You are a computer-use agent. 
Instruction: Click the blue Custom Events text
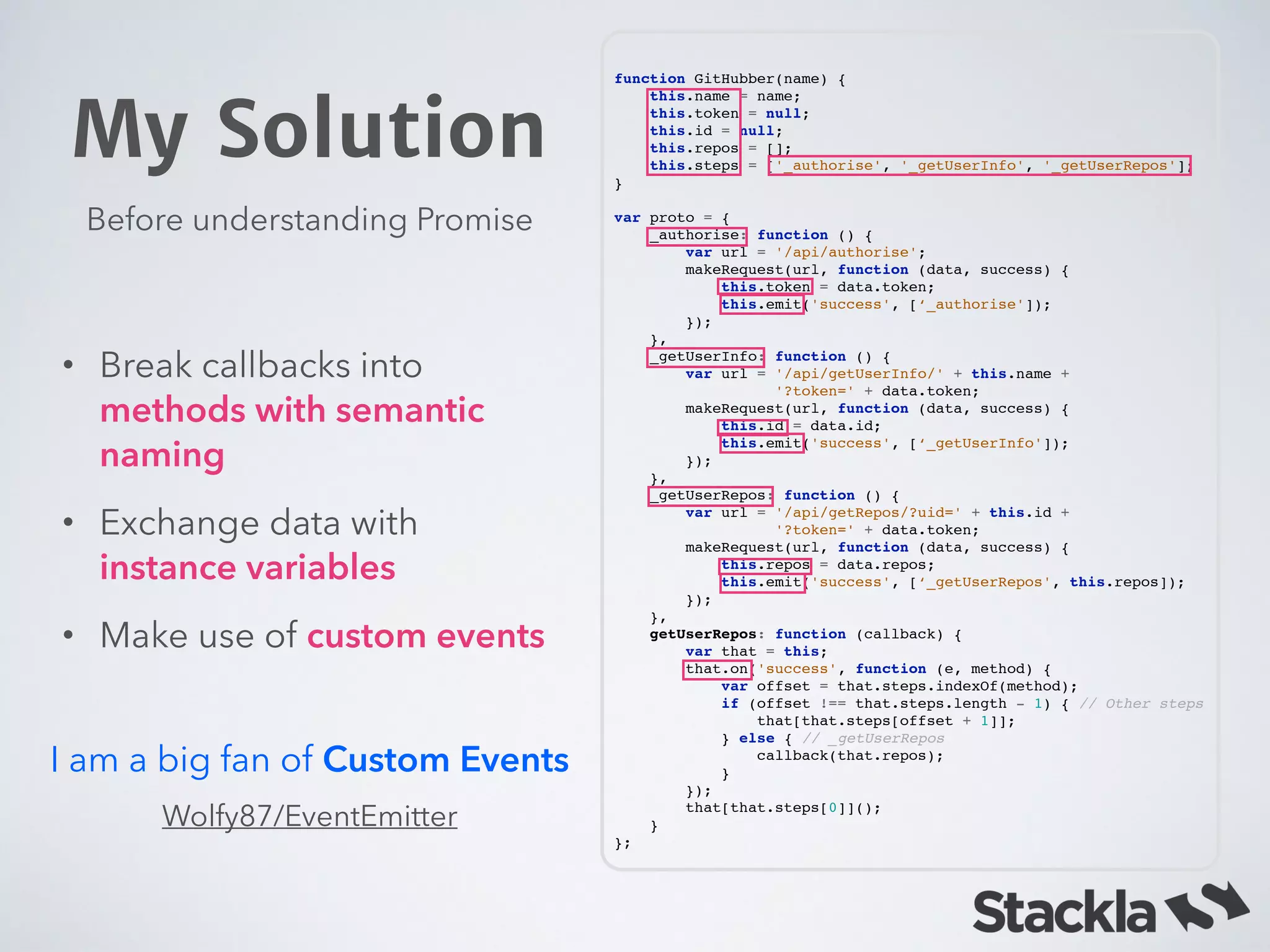click(x=445, y=759)
